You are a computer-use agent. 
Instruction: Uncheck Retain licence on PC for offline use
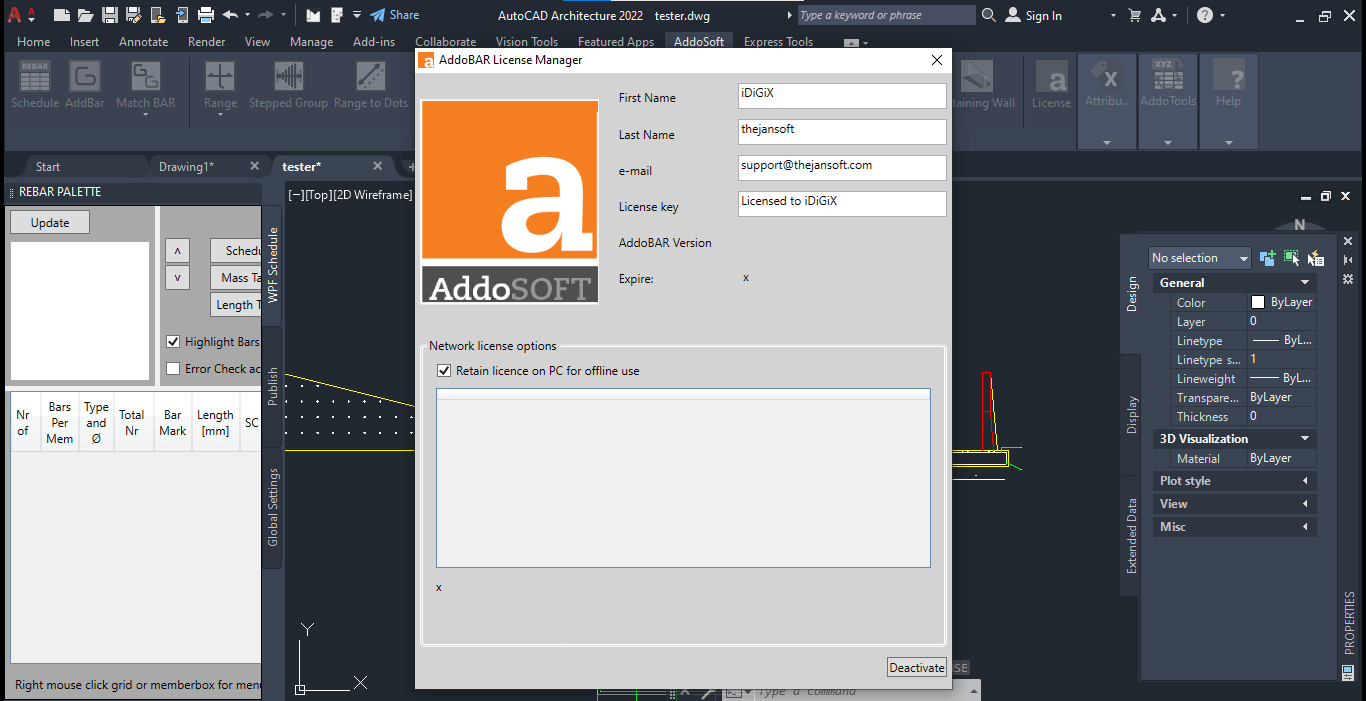click(444, 371)
